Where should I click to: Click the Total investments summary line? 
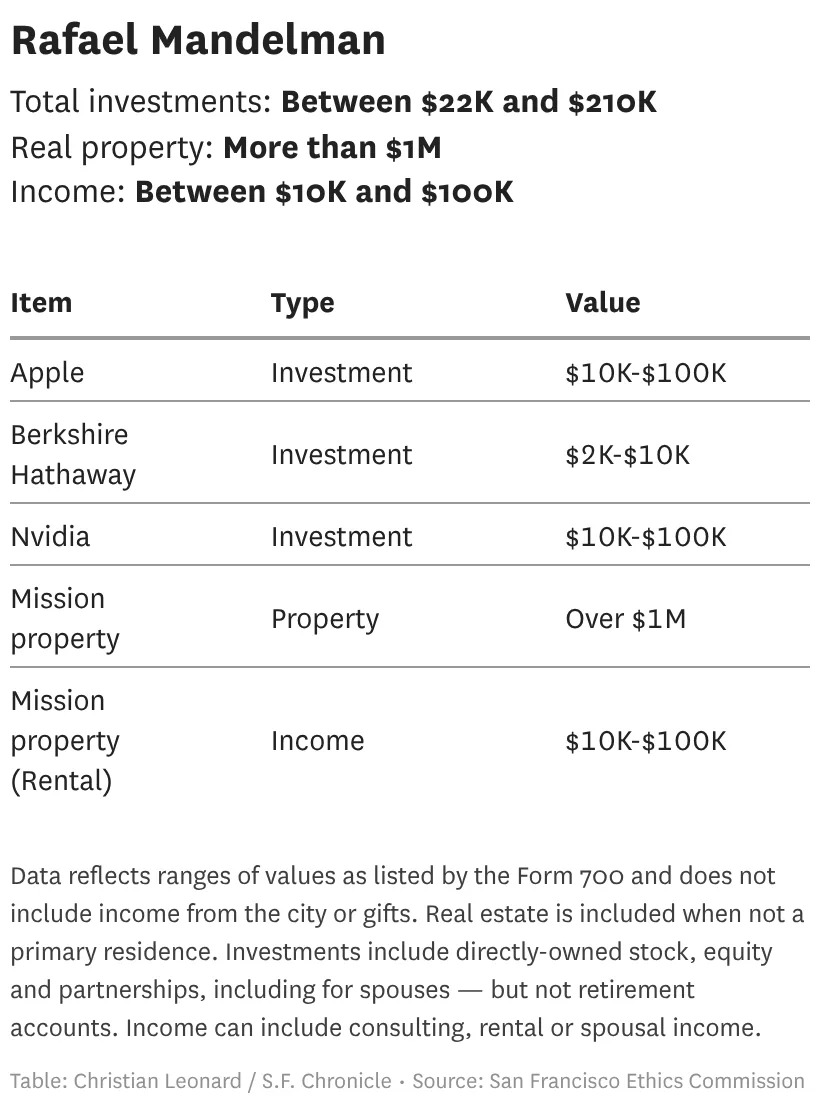click(333, 102)
